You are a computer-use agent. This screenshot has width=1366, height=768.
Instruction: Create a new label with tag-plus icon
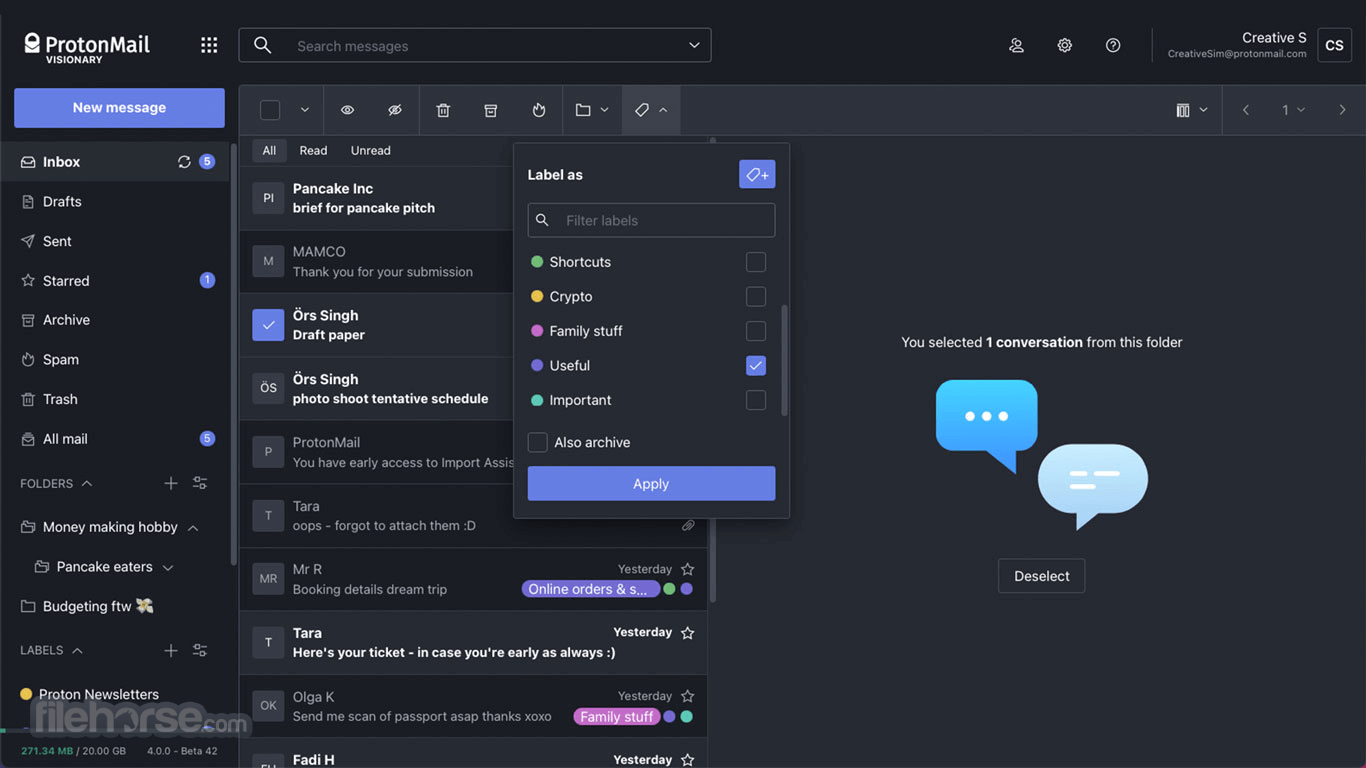[x=757, y=174]
